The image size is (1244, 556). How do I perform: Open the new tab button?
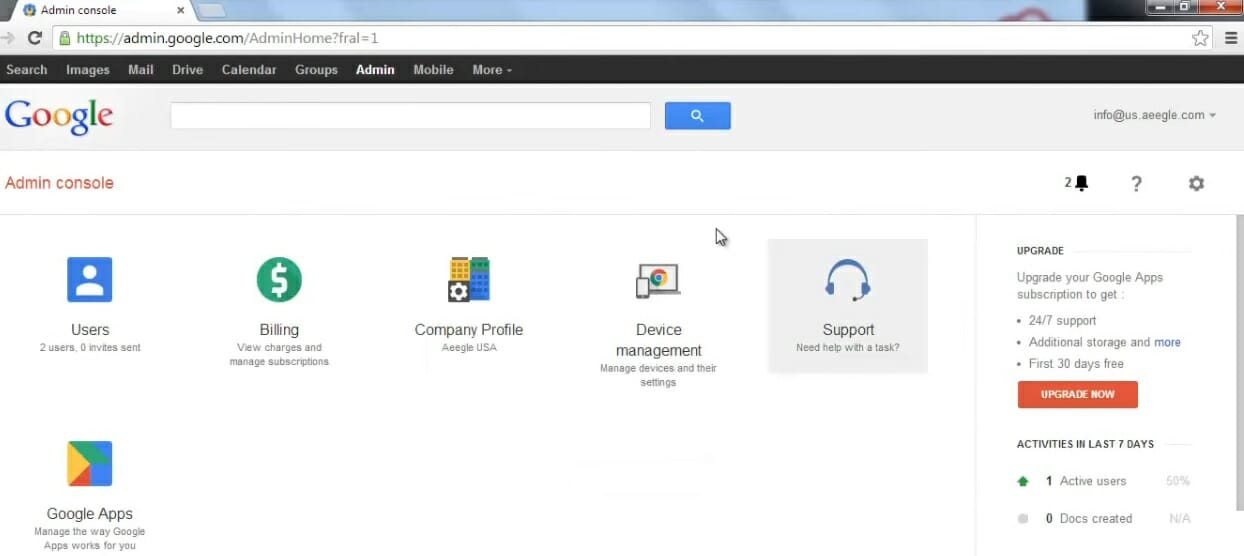click(211, 11)
